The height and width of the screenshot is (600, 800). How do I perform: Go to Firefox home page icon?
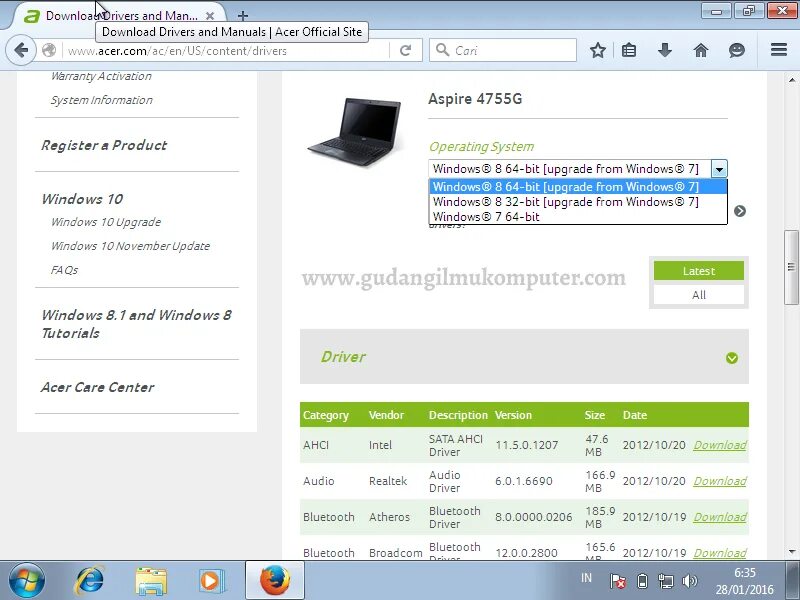click(x=701, y=50)
